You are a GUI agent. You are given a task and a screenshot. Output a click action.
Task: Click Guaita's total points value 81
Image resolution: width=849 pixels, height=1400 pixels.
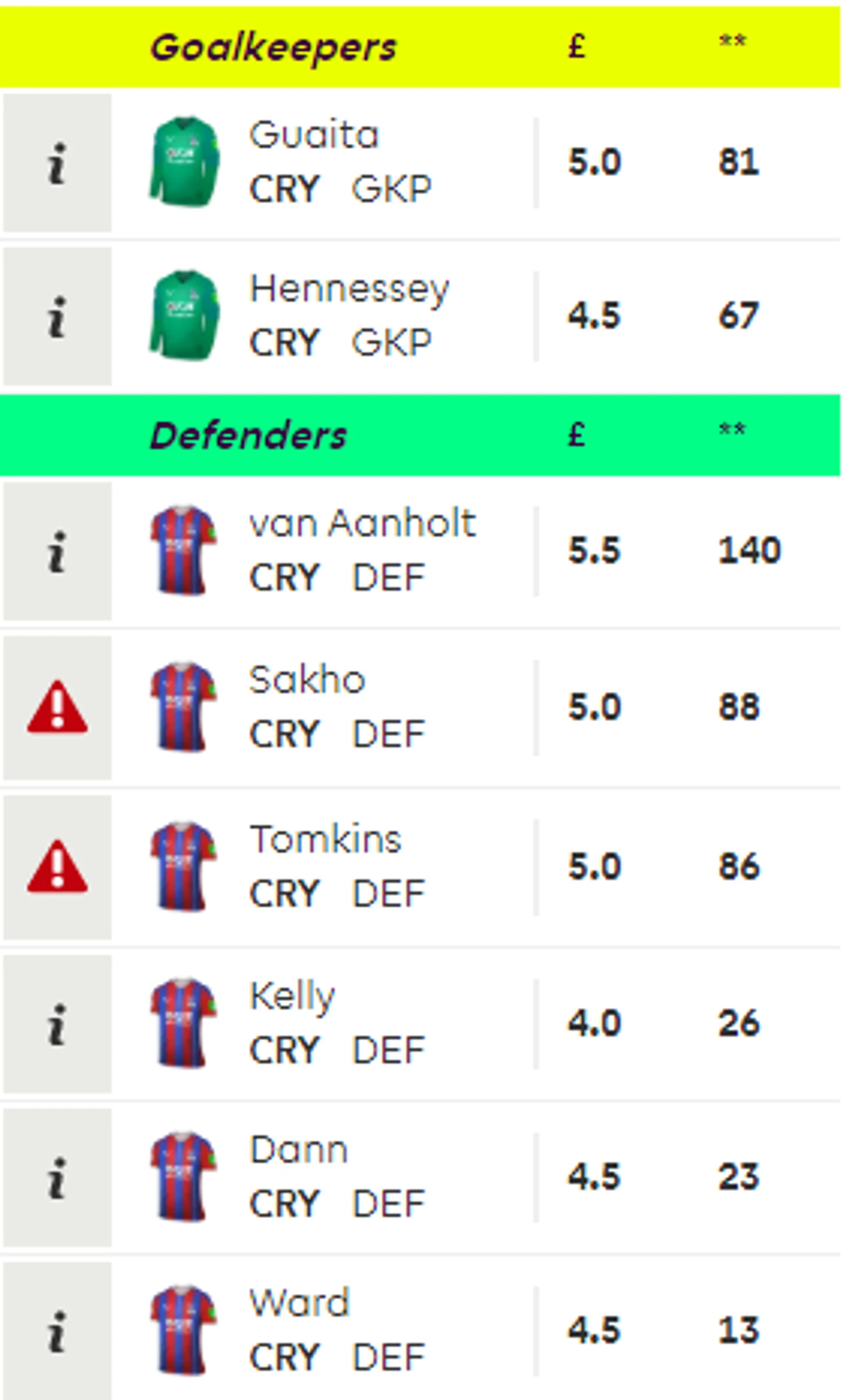tap(739, 162)
